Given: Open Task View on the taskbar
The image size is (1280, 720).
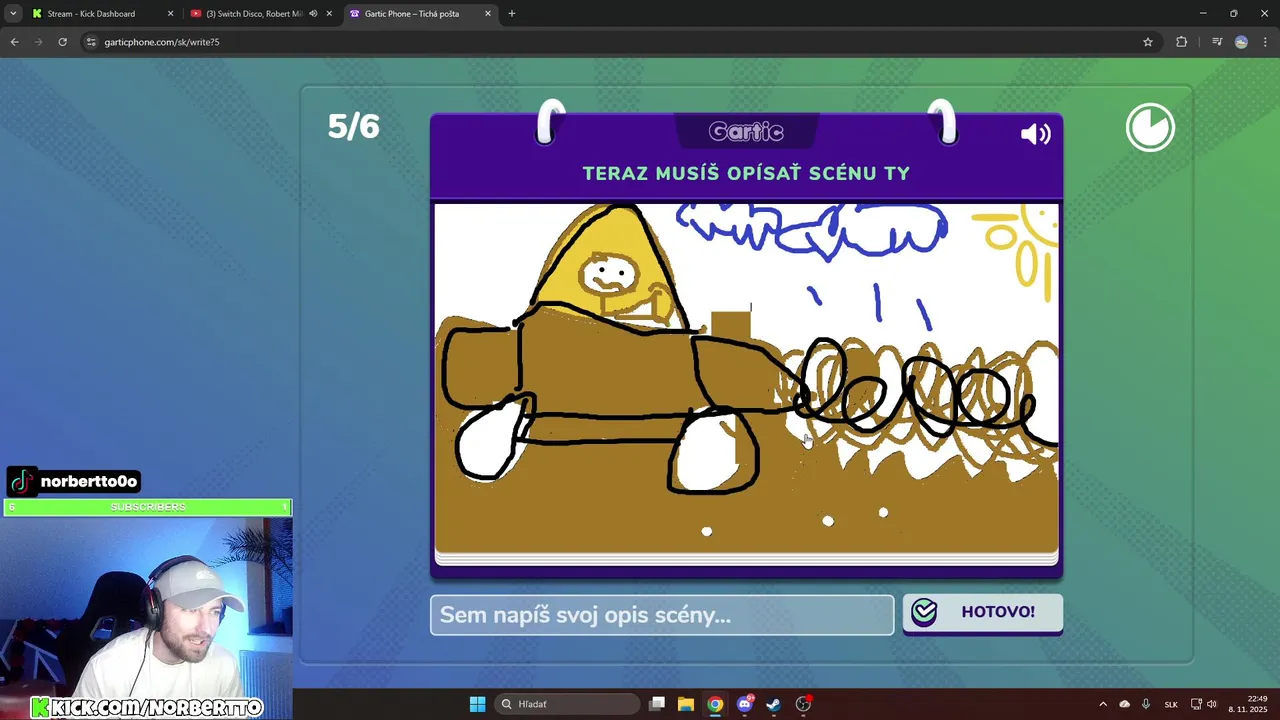Looking at the screenshot, I should [x=657, y=704].
